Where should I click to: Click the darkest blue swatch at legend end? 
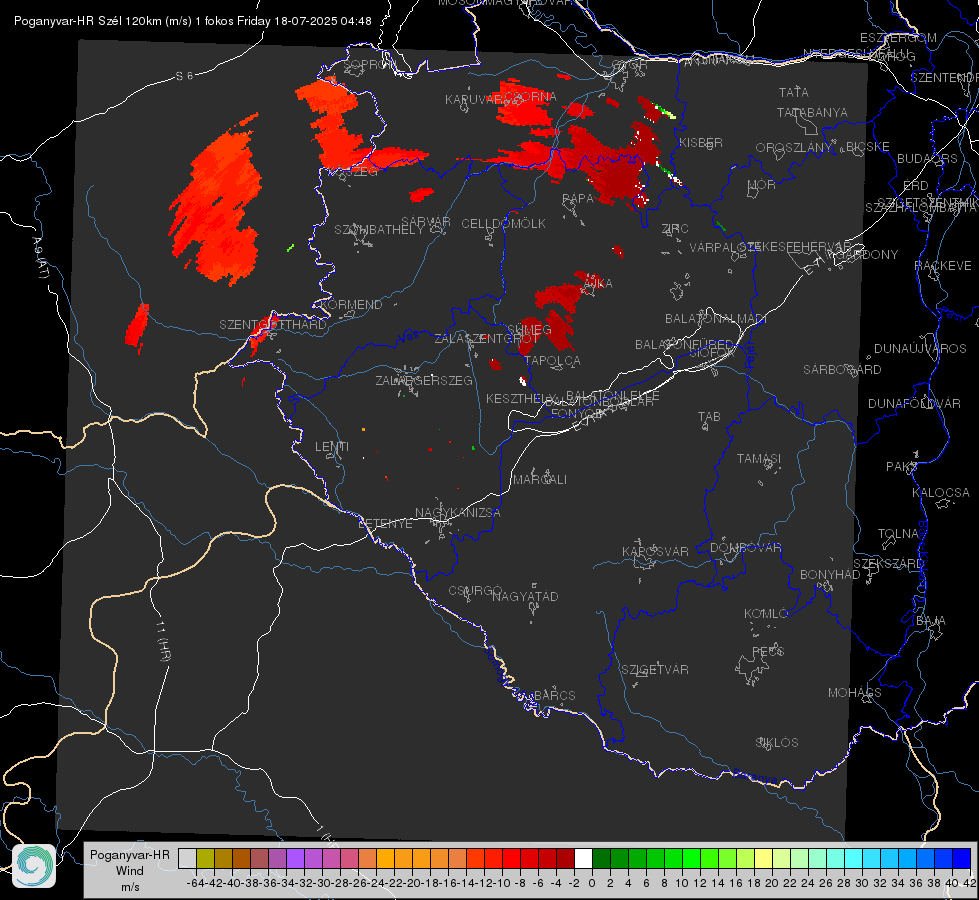pos(962,858)
